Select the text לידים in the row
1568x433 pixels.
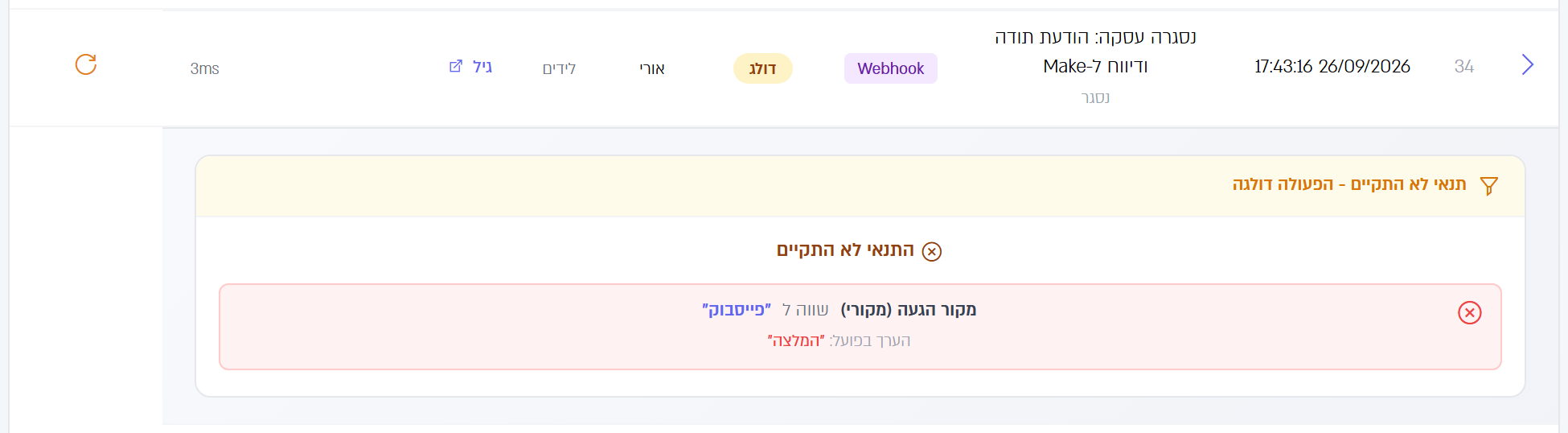pos(560,68)
